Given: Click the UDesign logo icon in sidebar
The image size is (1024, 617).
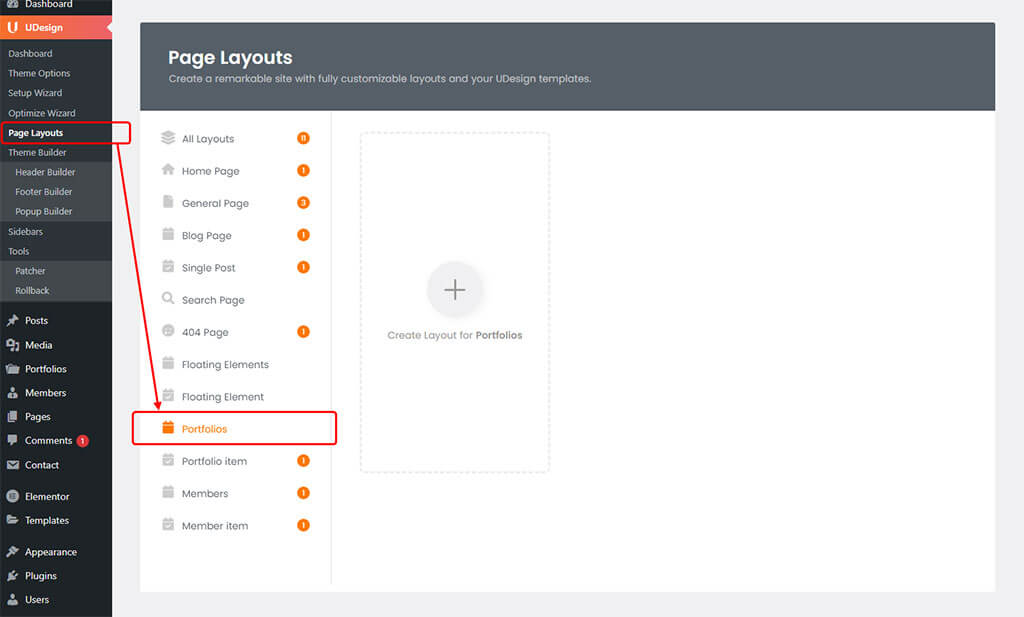Looking at the screenshot, I should click(14, 27).
